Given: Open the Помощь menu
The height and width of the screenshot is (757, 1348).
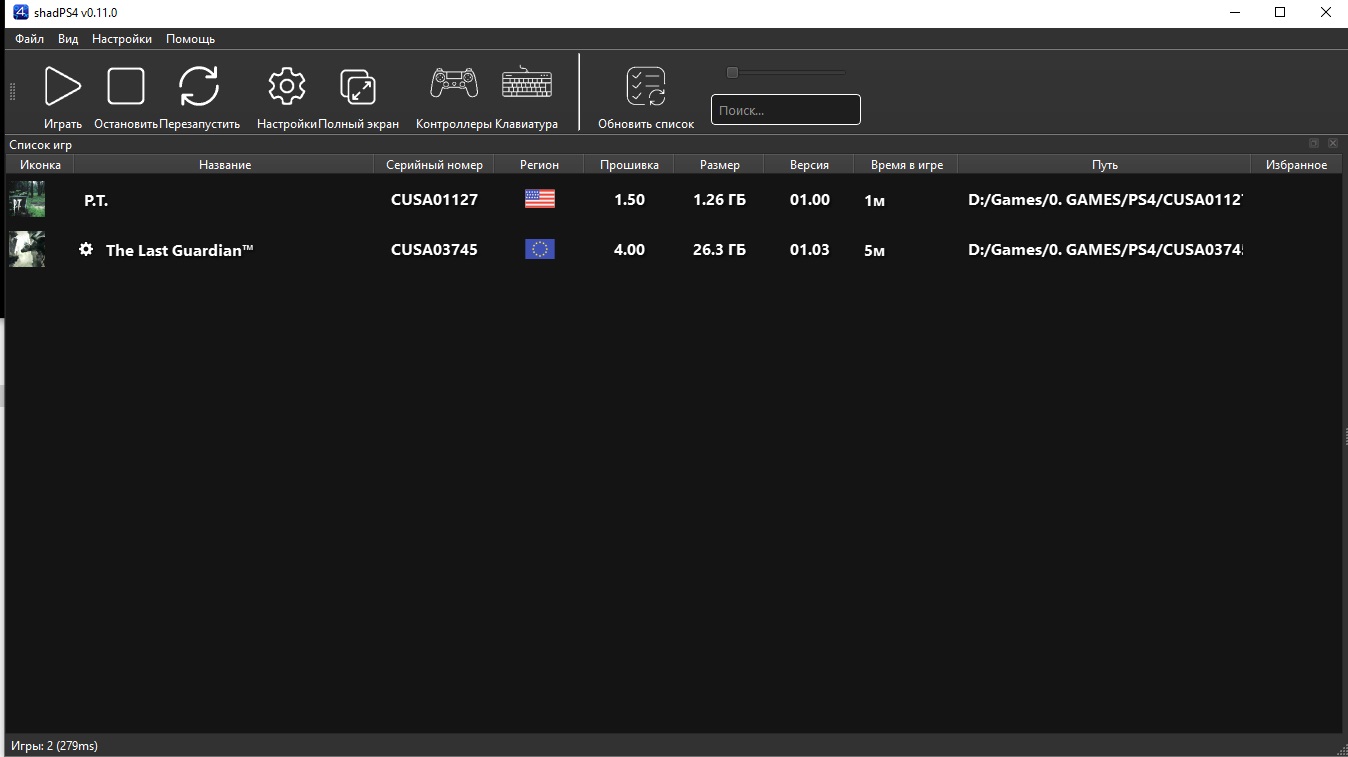Looking at the screenshot, I should (x=190, y=39).
